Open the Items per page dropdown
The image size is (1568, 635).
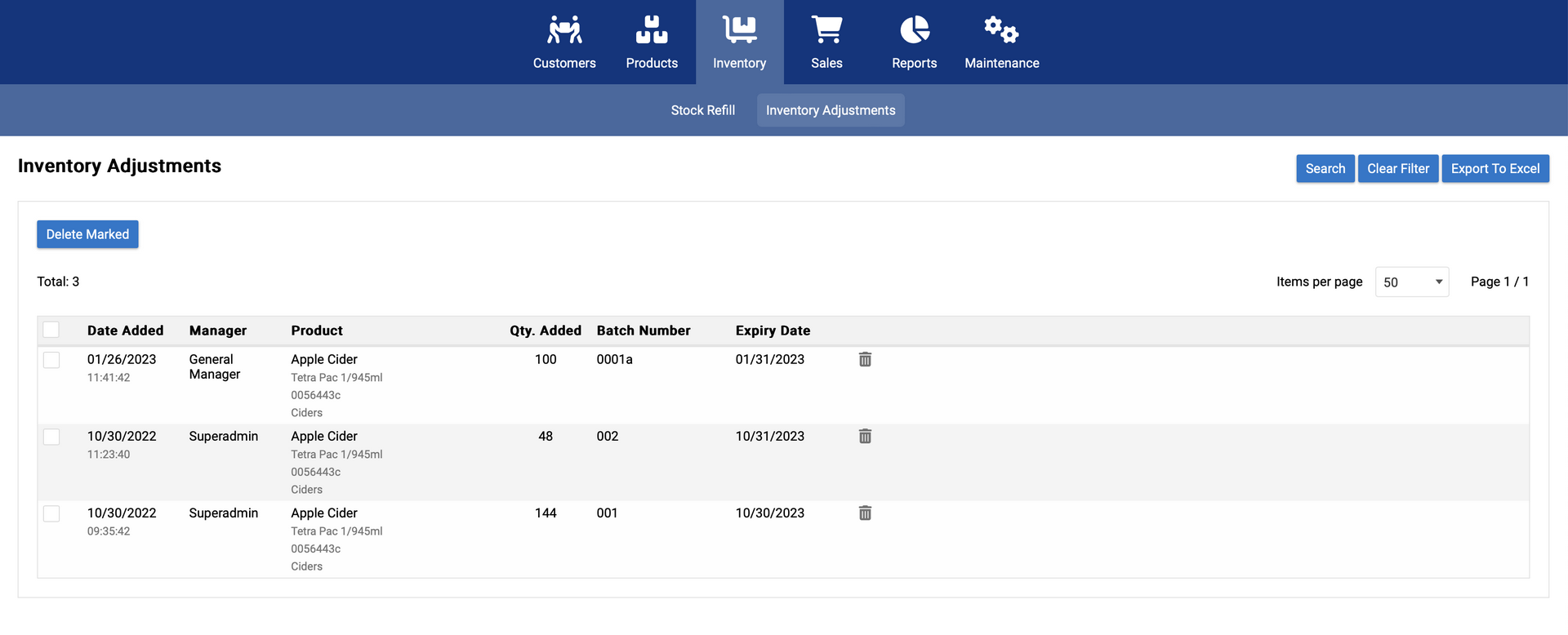[1411, 282]
